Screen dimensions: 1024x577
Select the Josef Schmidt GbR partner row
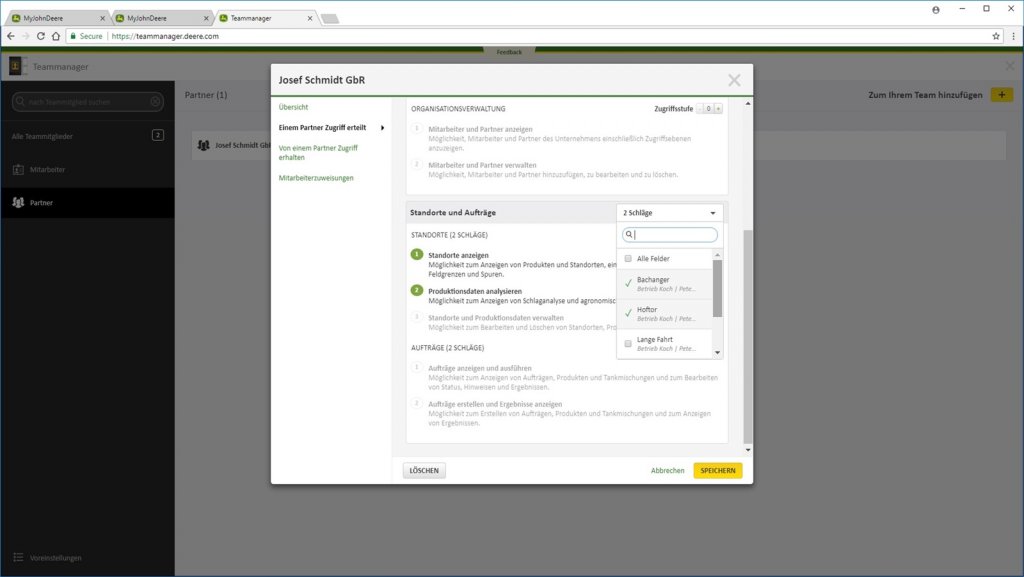pos(598,145)
